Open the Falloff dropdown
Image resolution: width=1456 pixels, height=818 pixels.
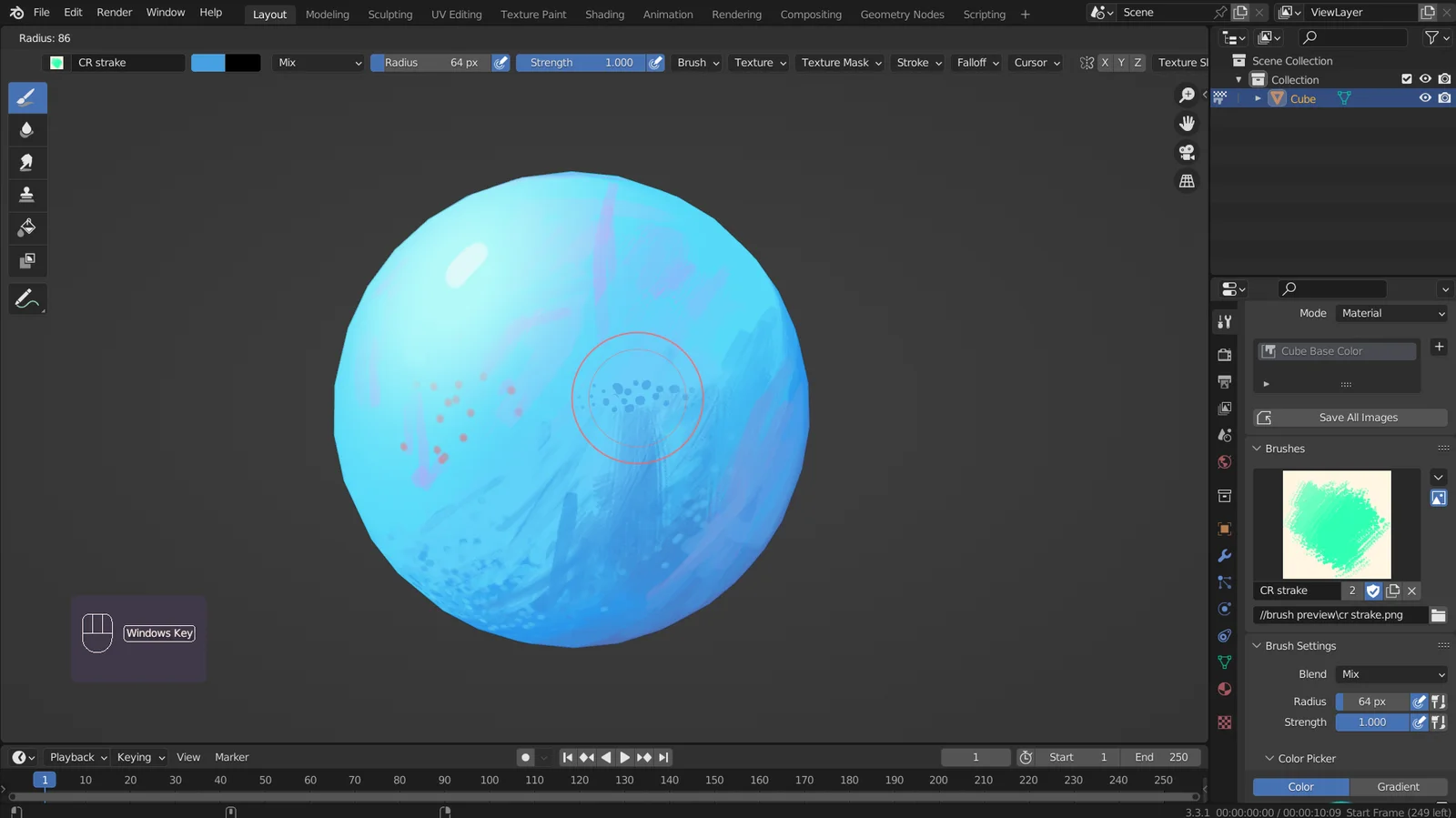point(977,63)
